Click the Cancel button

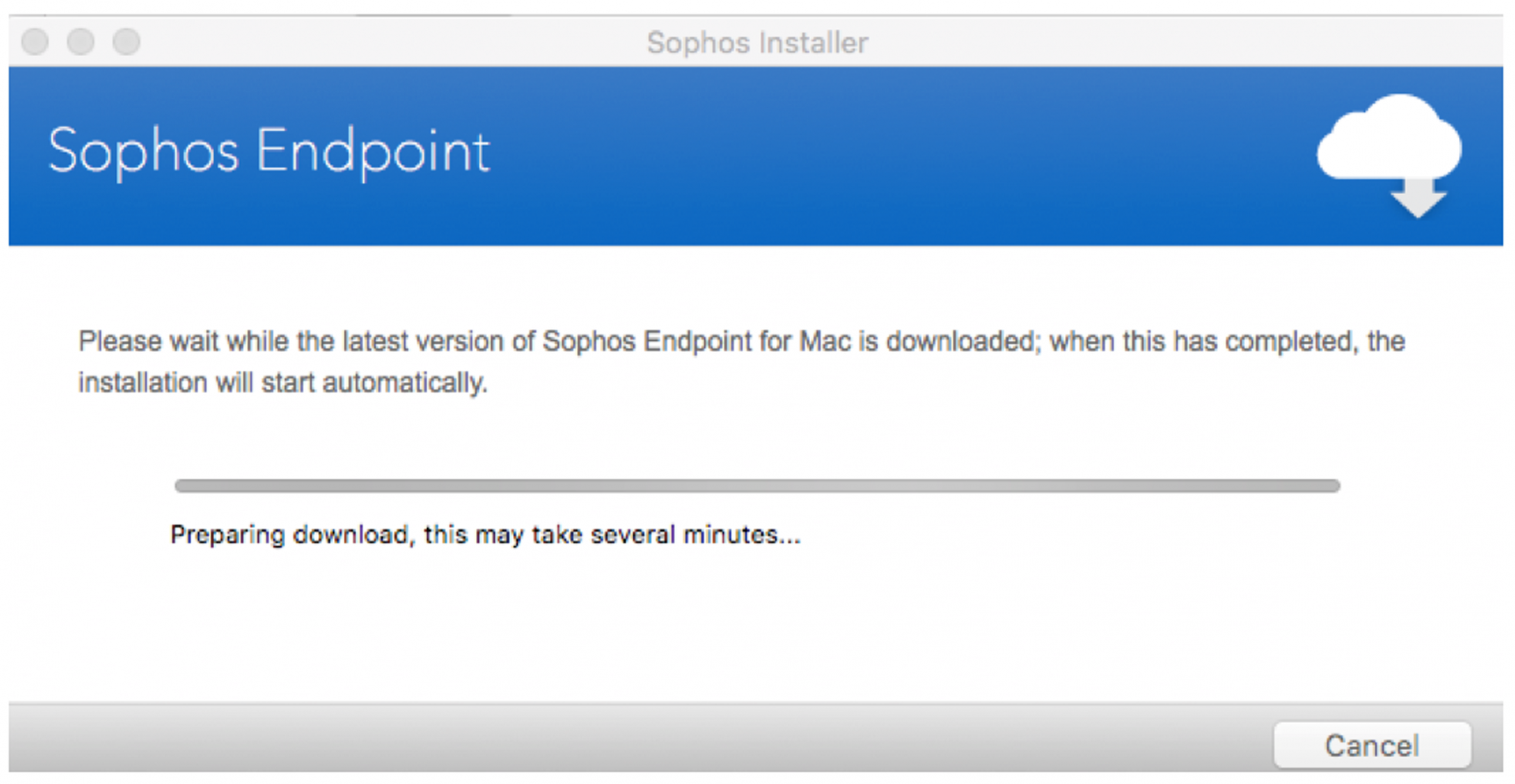pyautogui.click(x=1372, y=744)
